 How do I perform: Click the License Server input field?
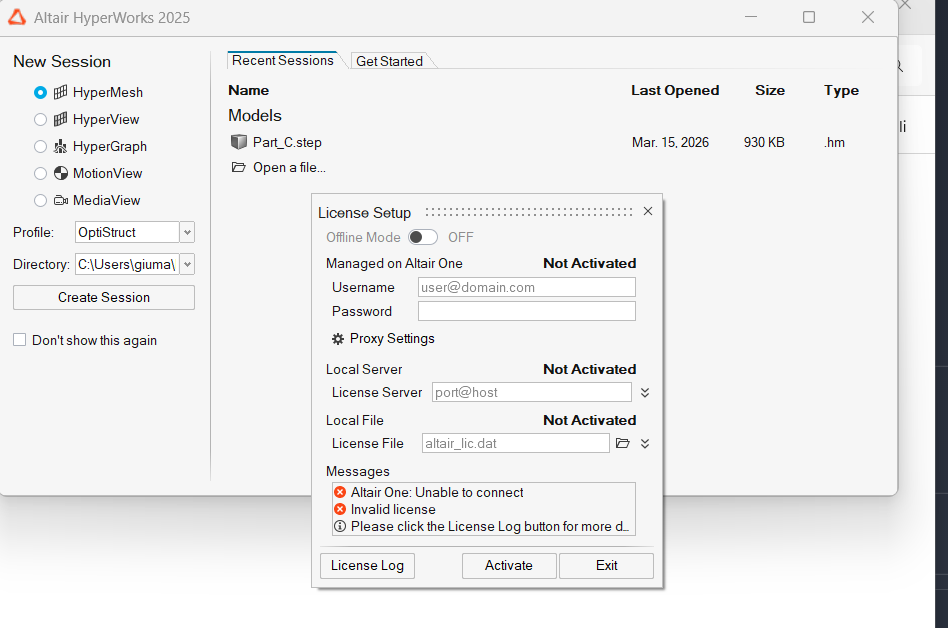pos(532,392)
